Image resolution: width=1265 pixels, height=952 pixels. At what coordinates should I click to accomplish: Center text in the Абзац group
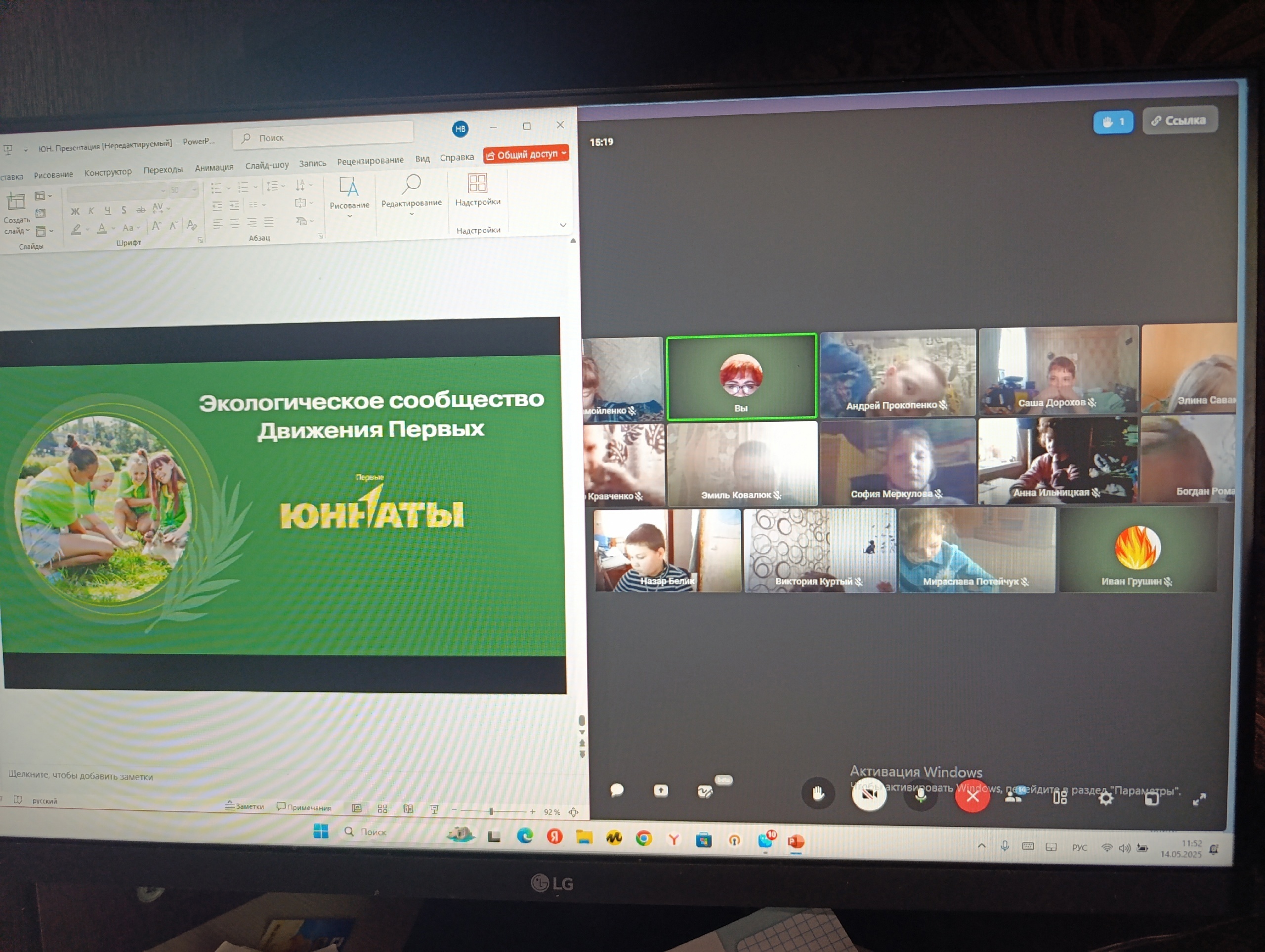pyautogui.click(x=235, y=224)
